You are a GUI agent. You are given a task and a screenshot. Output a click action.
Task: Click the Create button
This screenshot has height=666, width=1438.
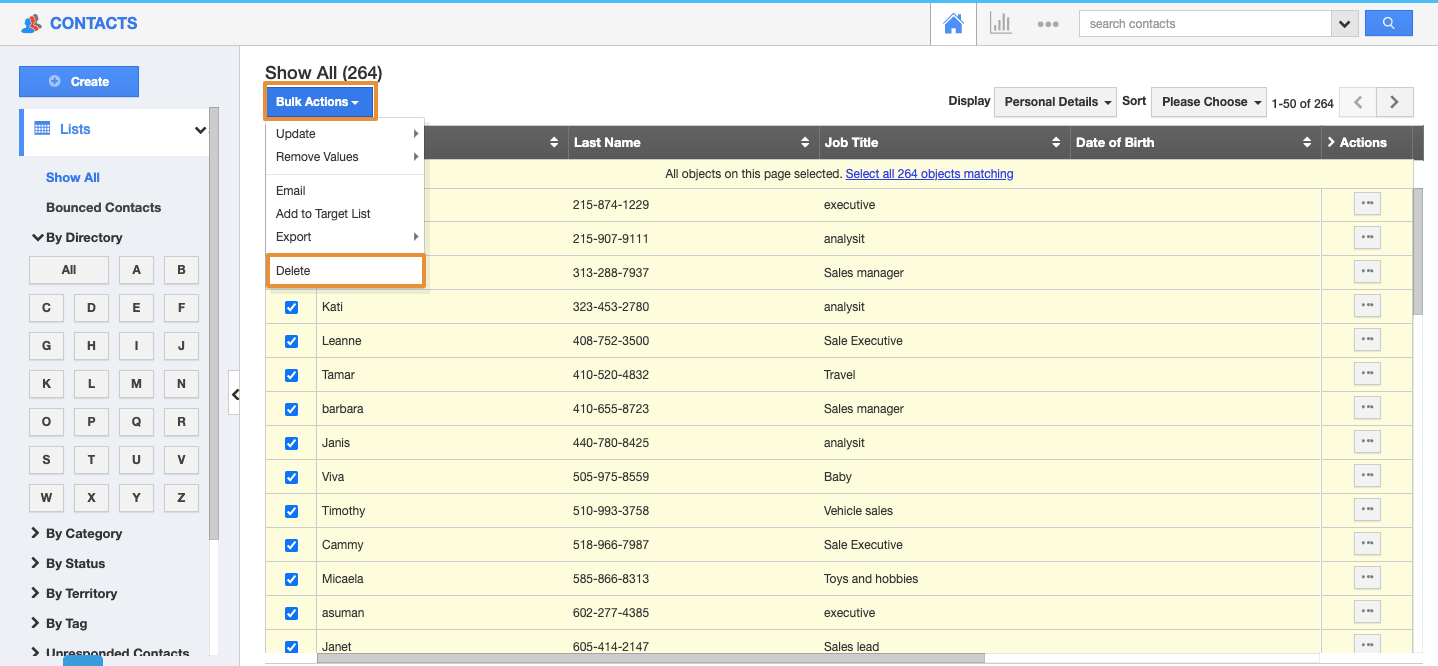click(x=79, y=82)
